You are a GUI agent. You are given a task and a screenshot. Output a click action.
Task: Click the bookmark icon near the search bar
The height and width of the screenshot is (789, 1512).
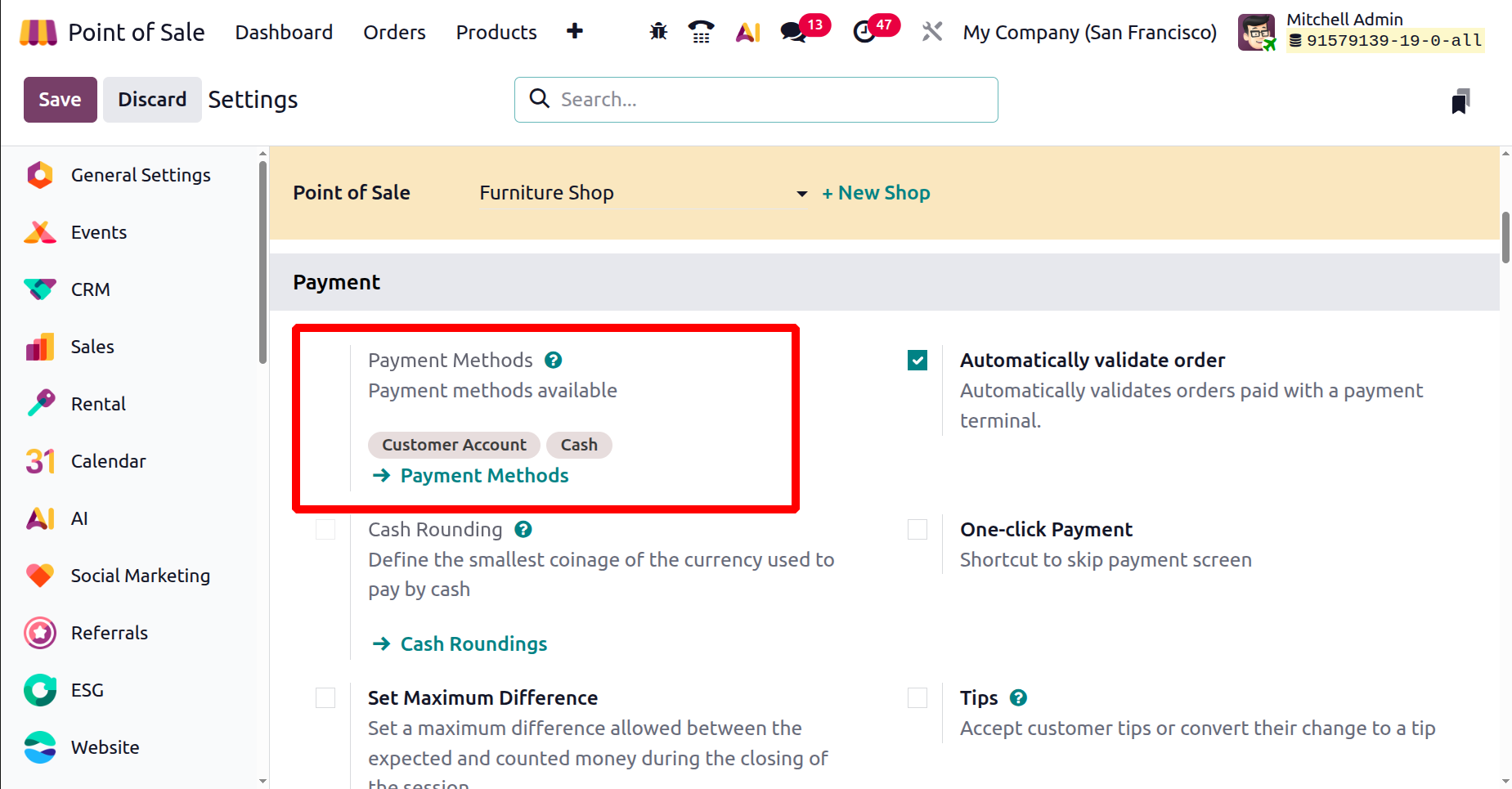1460,101
